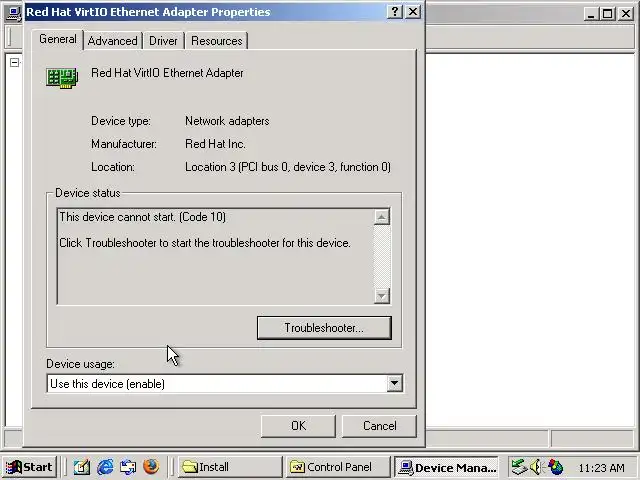Close the Device Manager window

pos(626,14)
